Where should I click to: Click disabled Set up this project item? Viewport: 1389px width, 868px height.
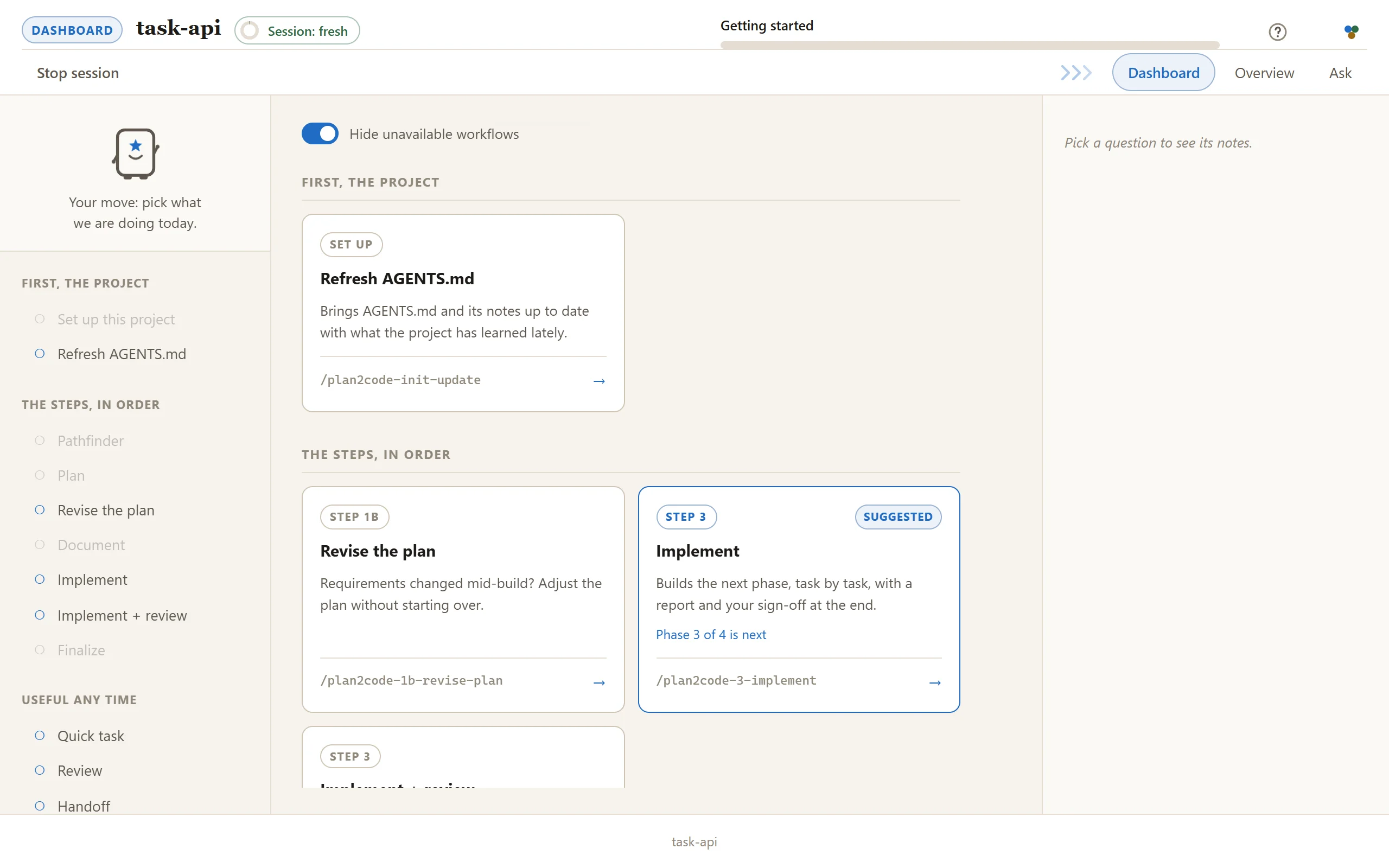pos(106,319)
